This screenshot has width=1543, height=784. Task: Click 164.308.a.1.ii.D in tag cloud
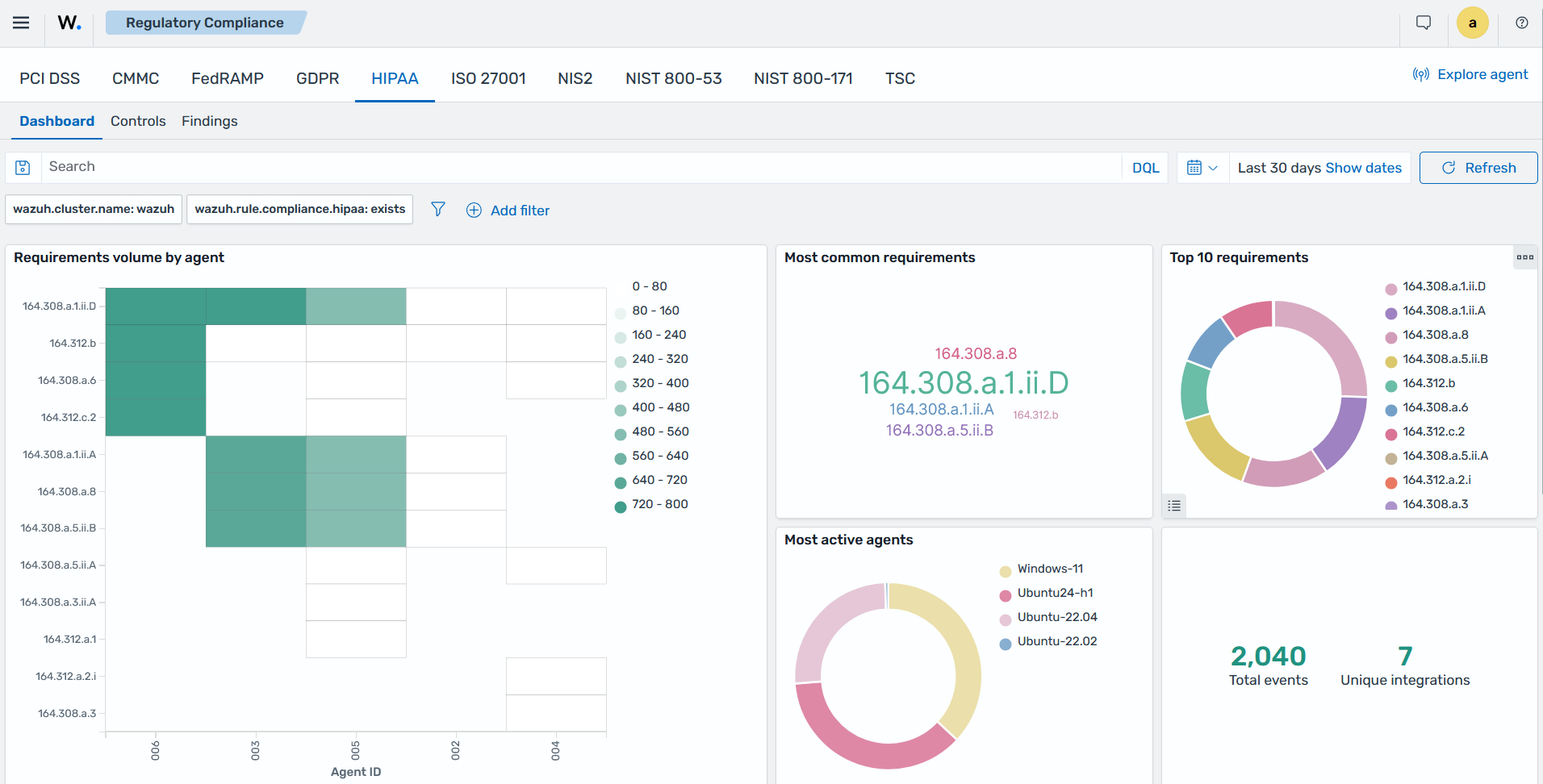coord(964,383)
